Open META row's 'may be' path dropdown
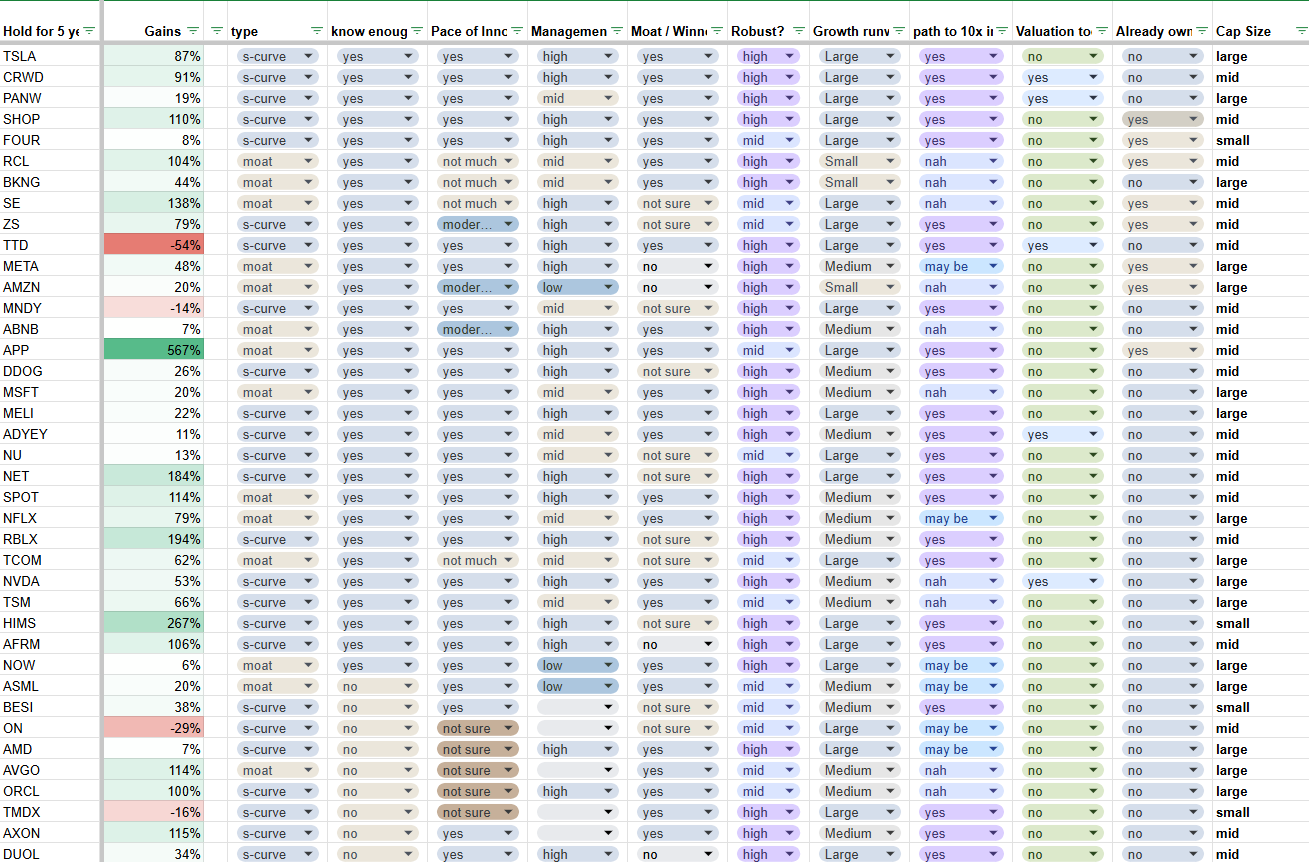The width and height of the screenshot is (1309, 862). point(961,266)
